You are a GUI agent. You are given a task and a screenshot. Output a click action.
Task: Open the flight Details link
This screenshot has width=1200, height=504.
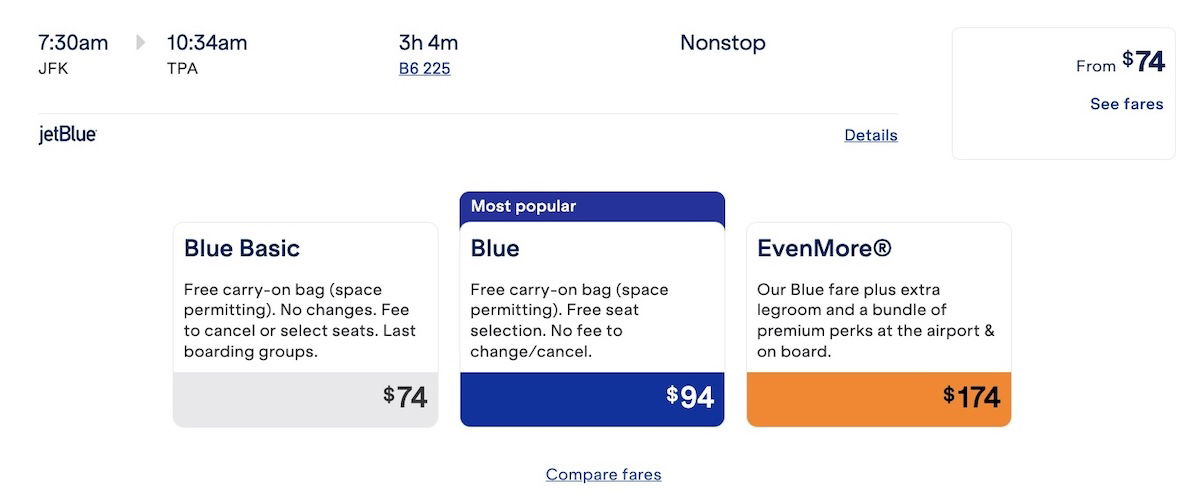click(x=871, y=135)
